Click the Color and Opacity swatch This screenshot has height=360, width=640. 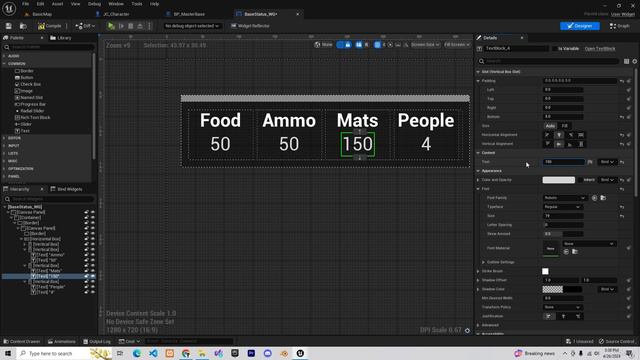(558, 180)
